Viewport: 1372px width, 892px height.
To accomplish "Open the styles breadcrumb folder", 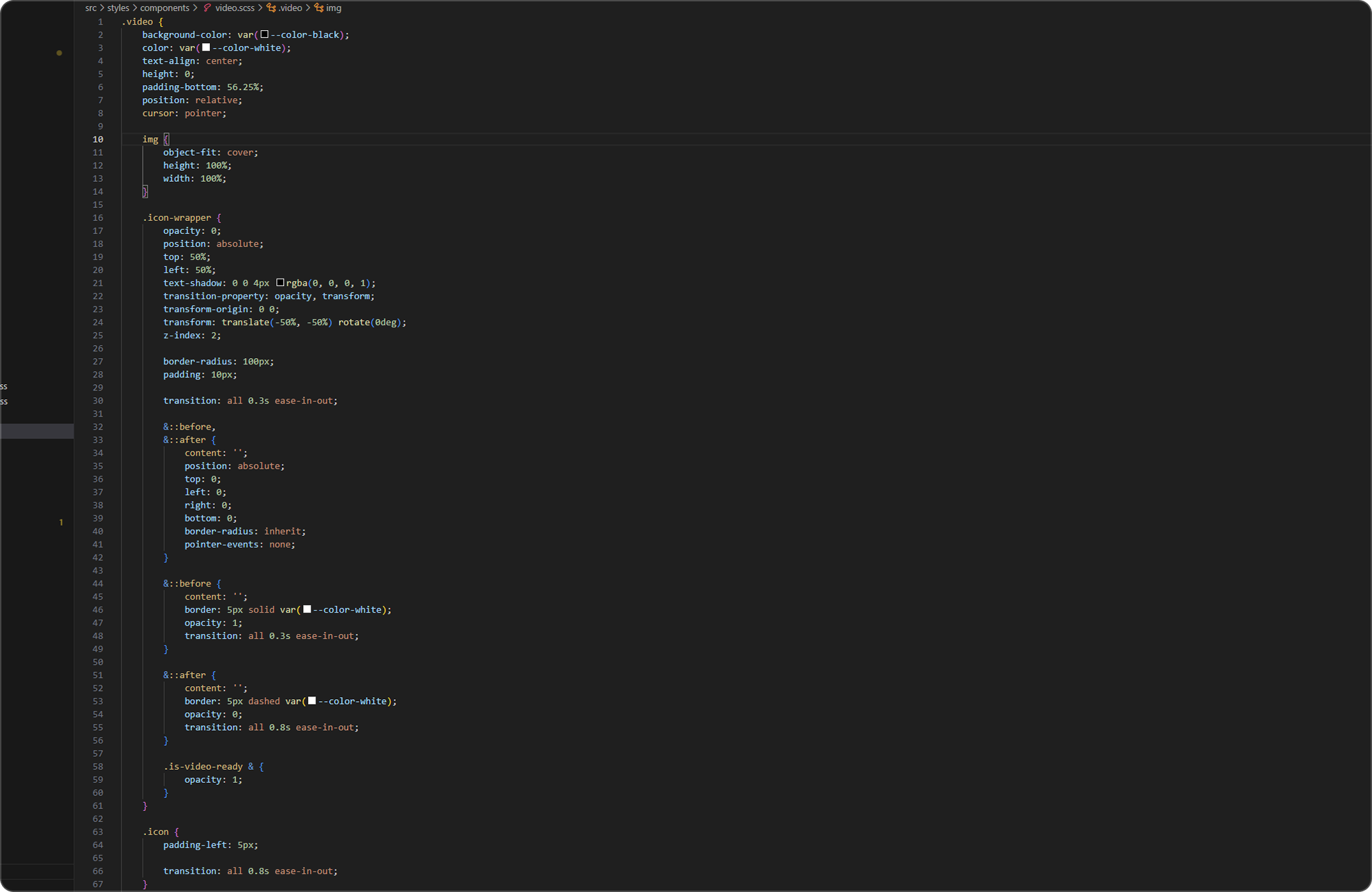I will 118,8.
